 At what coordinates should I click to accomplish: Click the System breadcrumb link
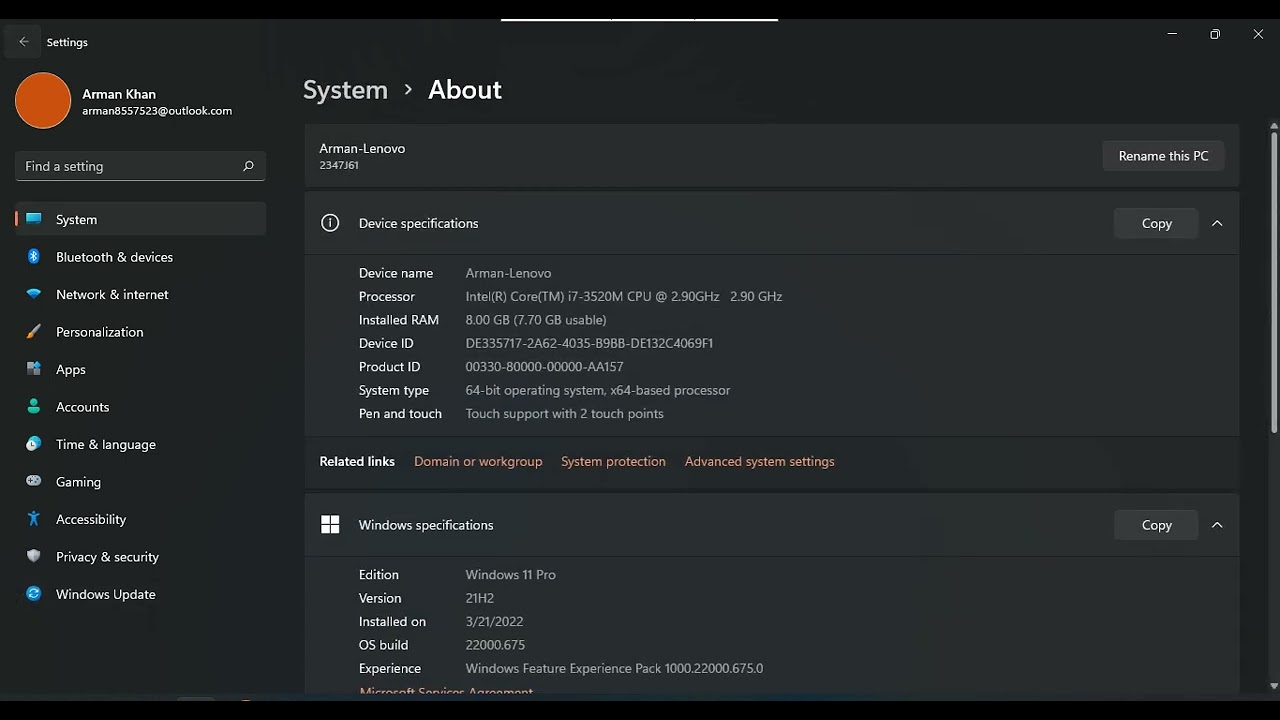point(345,90)
